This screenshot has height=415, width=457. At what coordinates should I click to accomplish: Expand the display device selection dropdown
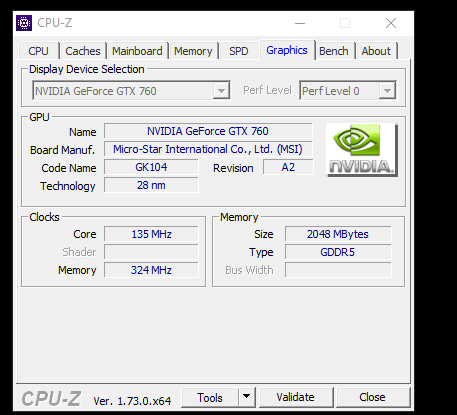click(221, 90)
